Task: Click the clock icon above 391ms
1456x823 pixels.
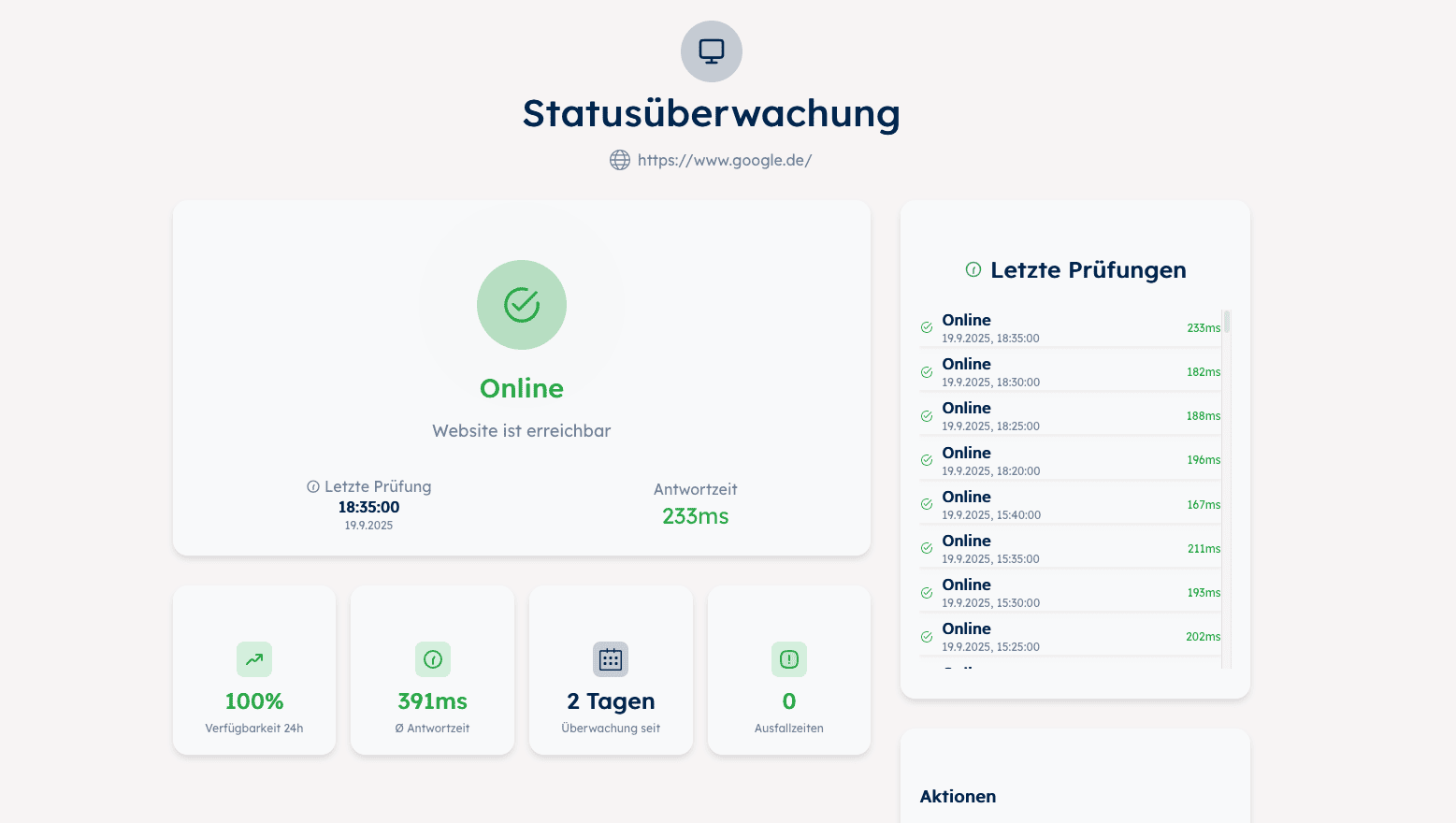Action: pos(433,659)
